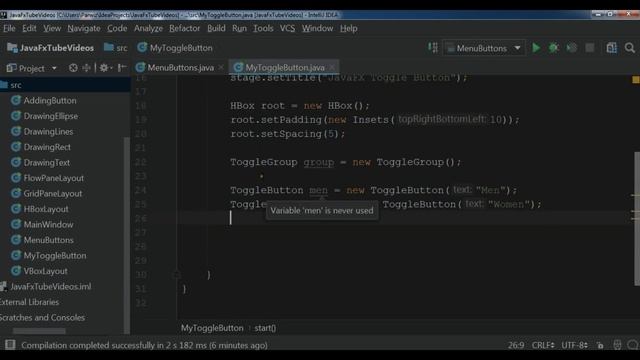Run with coverage icon

coord(571,48)
